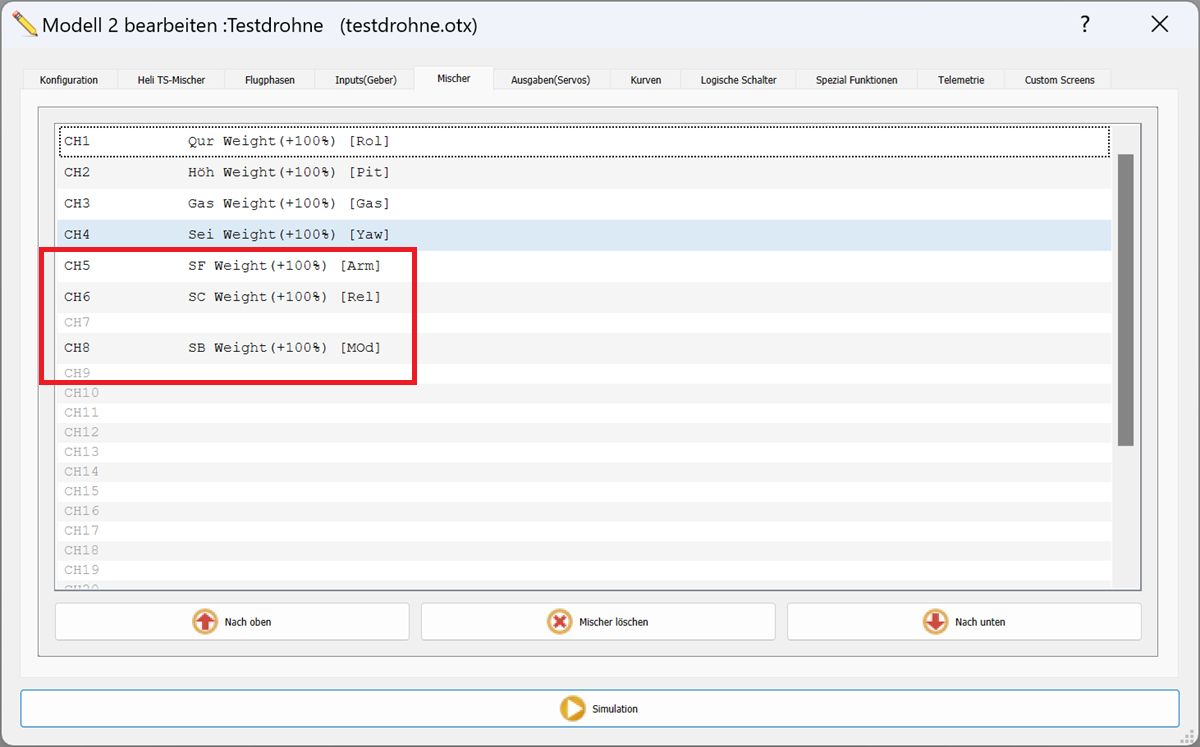The image size is (1200, 747).
Task: Click the mixer list vertical scrollbar
Action: (x=1125, y=300)
